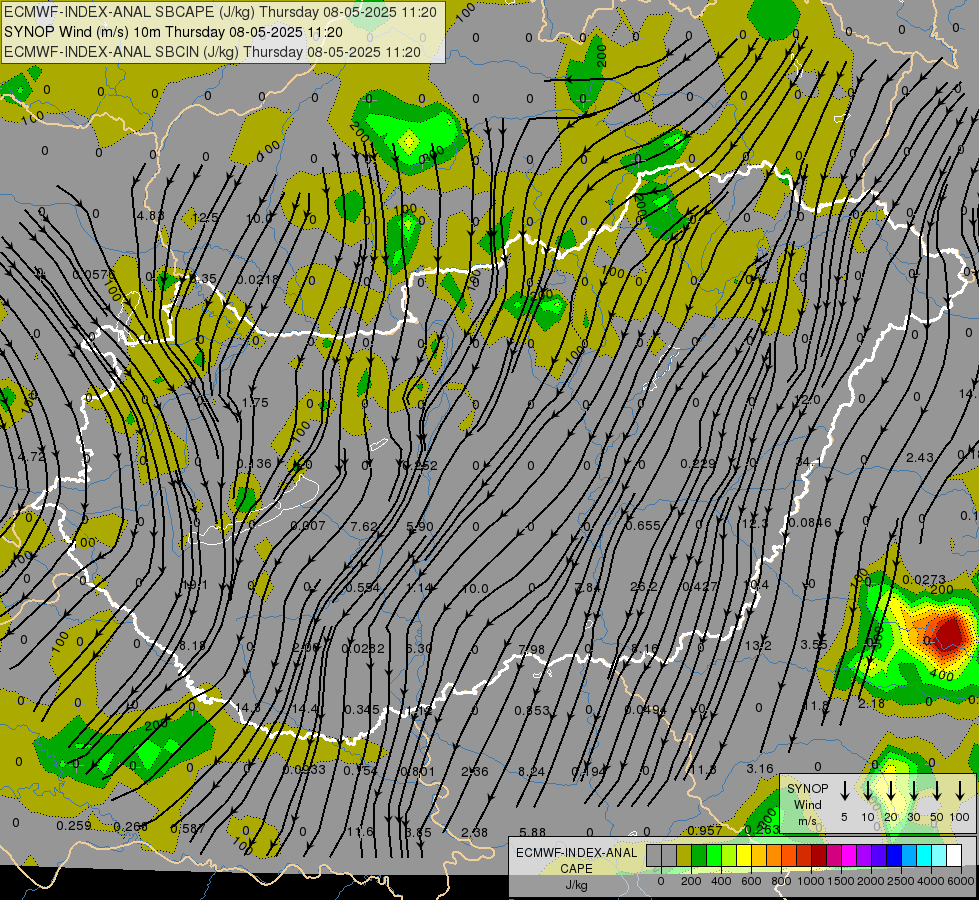979x900 pixels.
Task: Click the map value 4.72
Action: 32,457
